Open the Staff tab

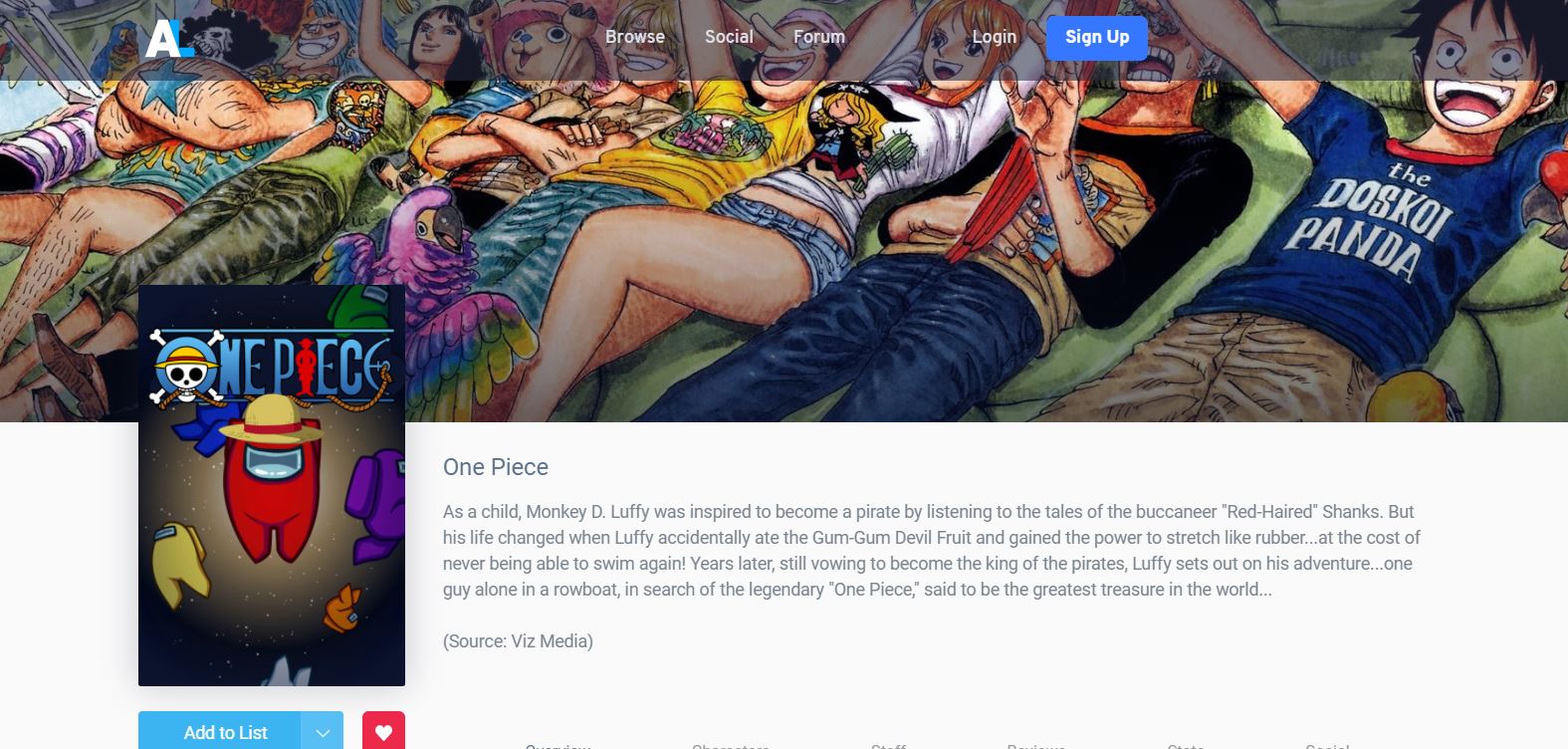pos(888,745)
